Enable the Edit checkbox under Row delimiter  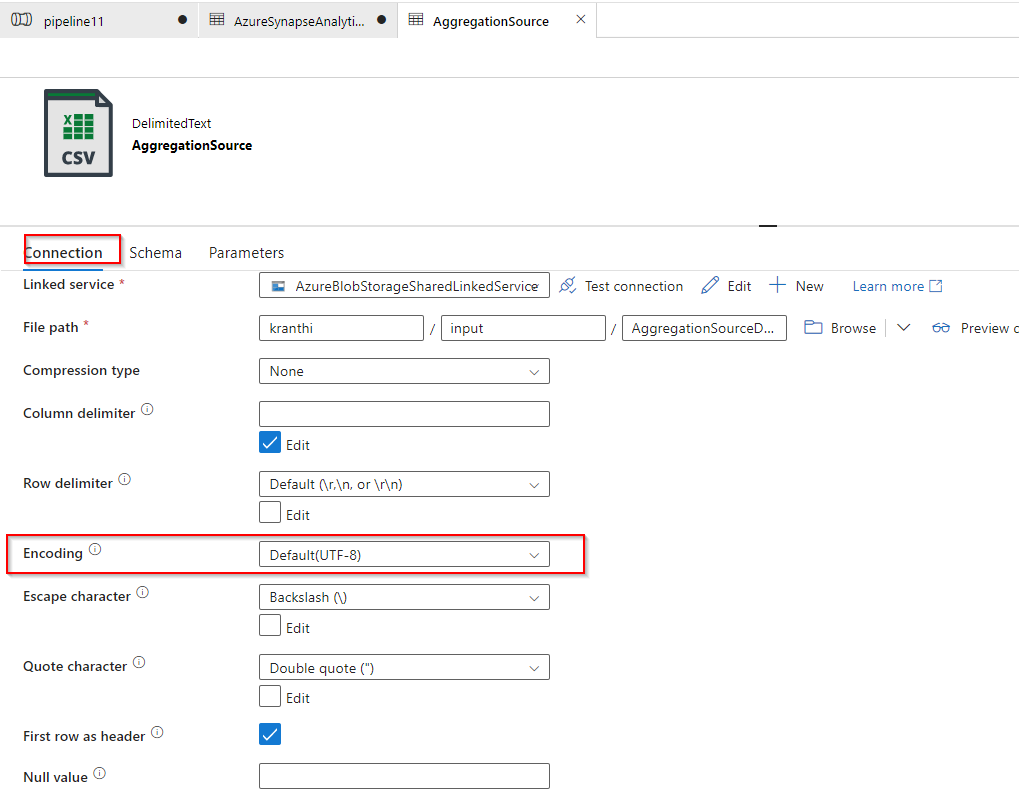click(269, 513)
